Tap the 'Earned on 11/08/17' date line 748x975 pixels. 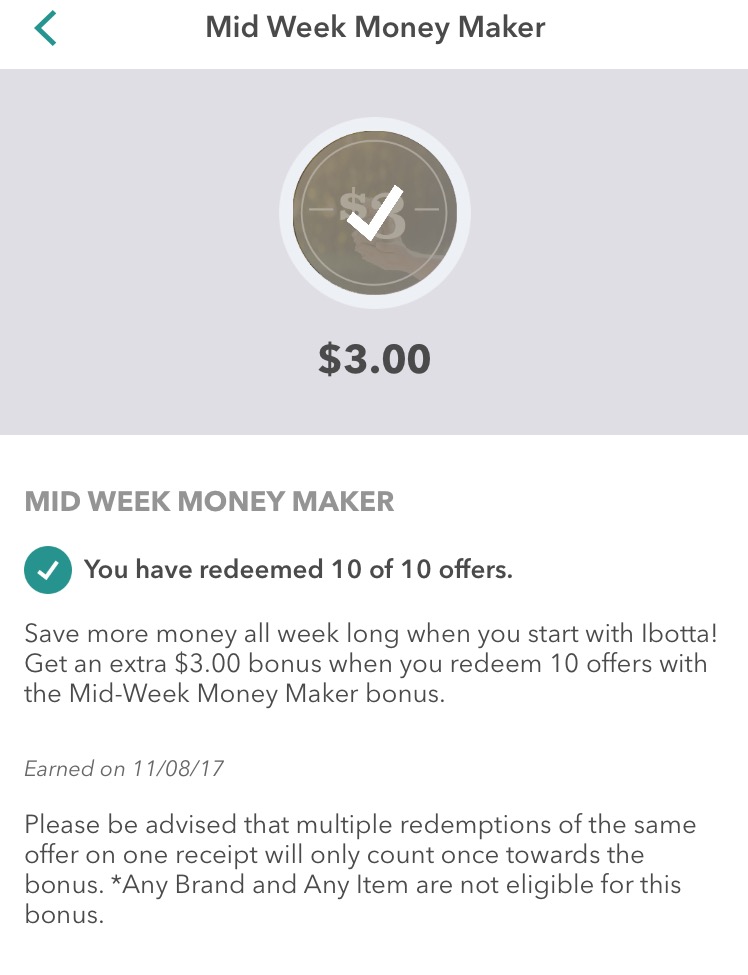124,769
